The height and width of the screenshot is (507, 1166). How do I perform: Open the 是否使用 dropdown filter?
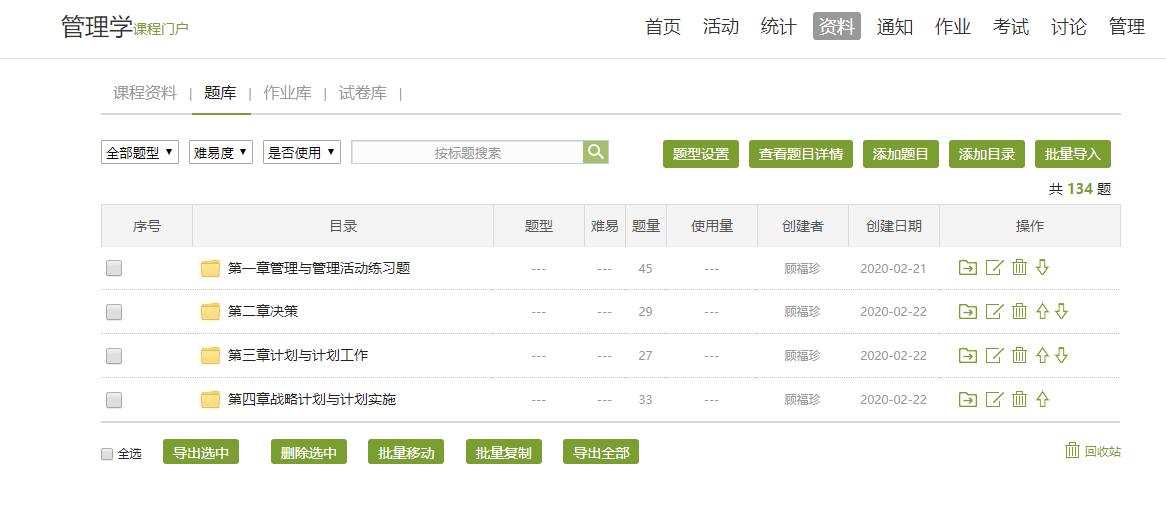coord(302,153)
